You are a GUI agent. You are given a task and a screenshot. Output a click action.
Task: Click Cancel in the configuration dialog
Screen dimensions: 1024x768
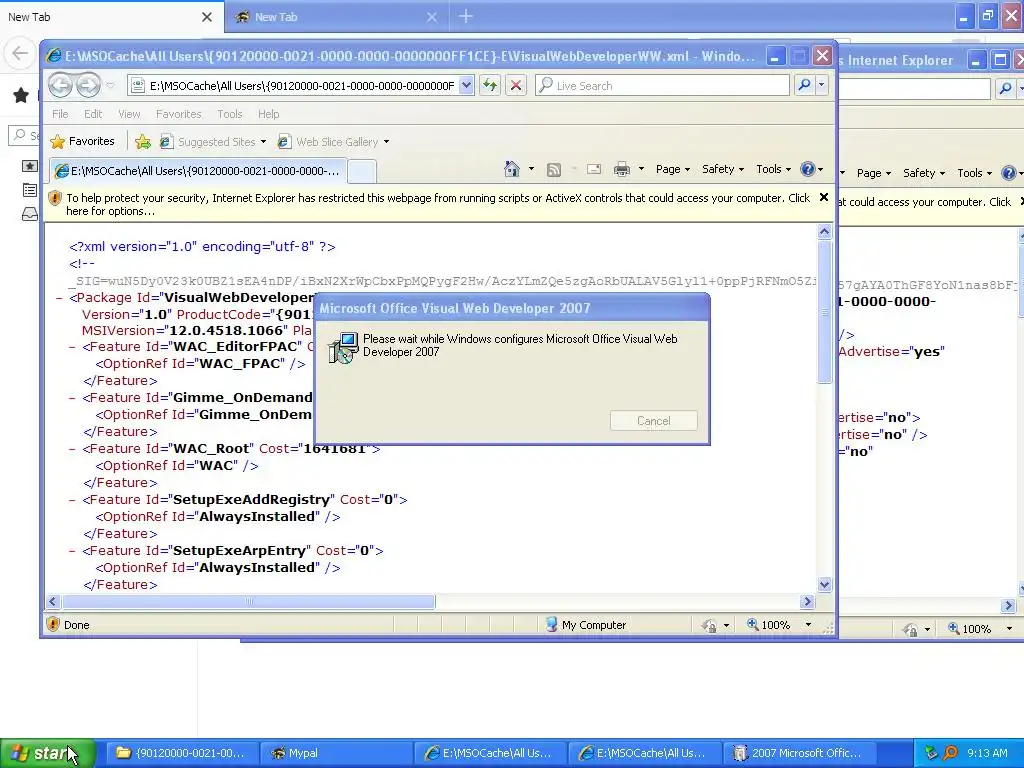(x=654, y=421)
